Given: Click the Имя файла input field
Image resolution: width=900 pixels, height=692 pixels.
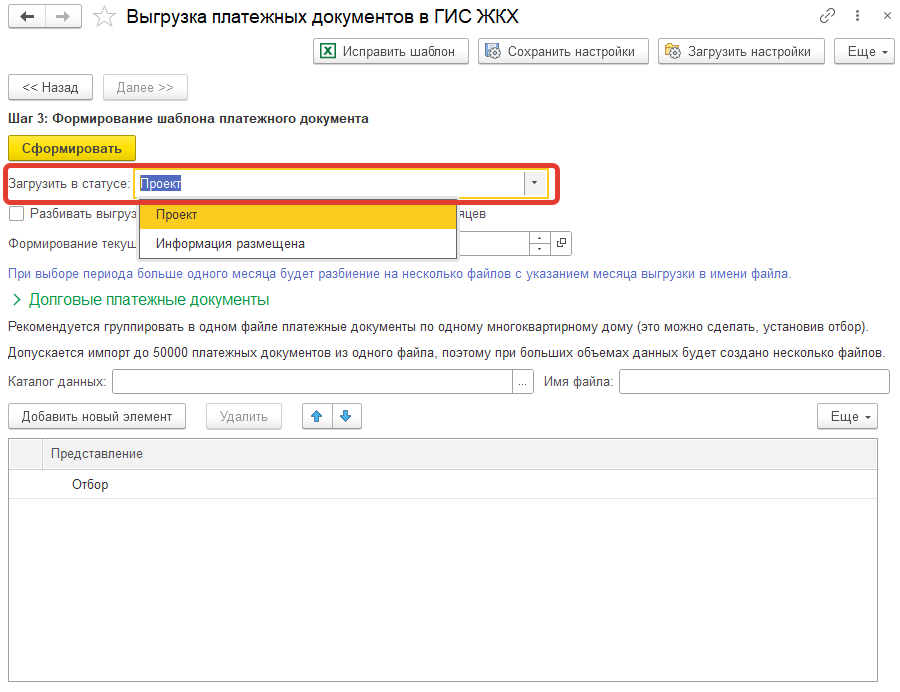Looking at the screenshot, I should tap(754, 381).
